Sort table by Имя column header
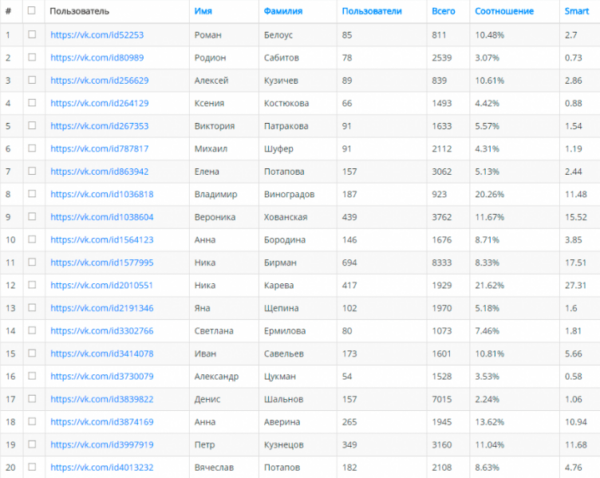 point(203,11)
